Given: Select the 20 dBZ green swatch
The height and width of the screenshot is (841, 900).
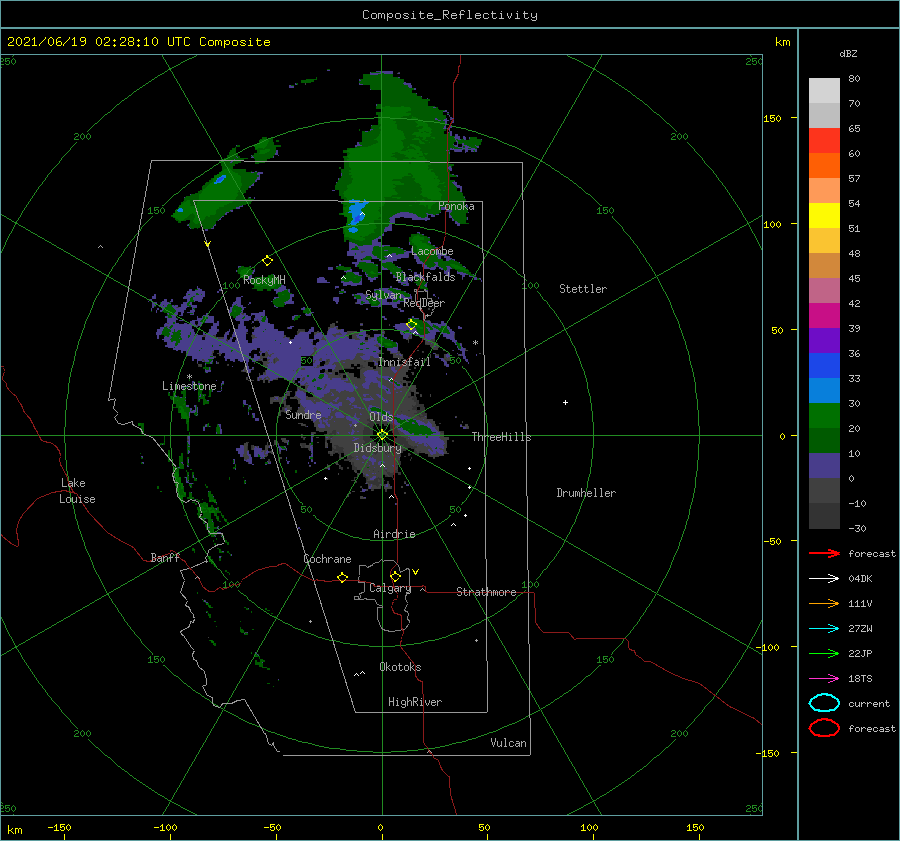Looking at the screenshot, I should point(824,440).
